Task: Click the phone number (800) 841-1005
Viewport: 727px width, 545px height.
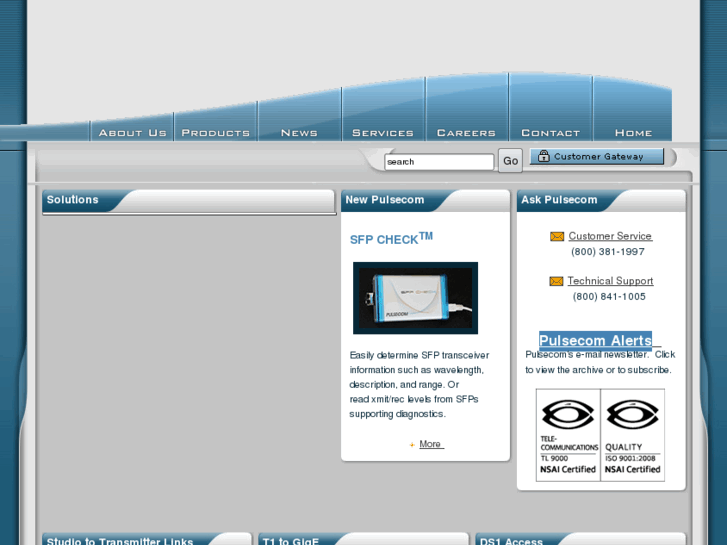Action: click(609, 296)
